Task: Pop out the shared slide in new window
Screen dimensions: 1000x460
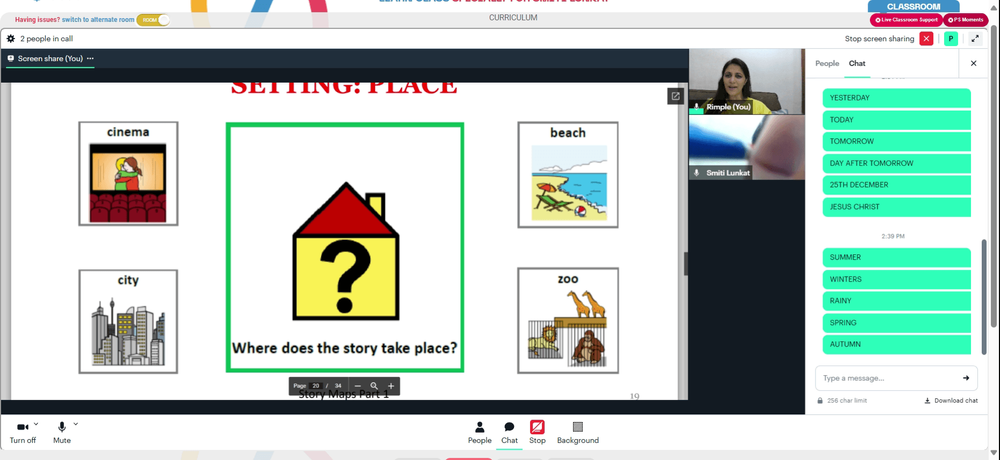Action: tap(675, 96)
